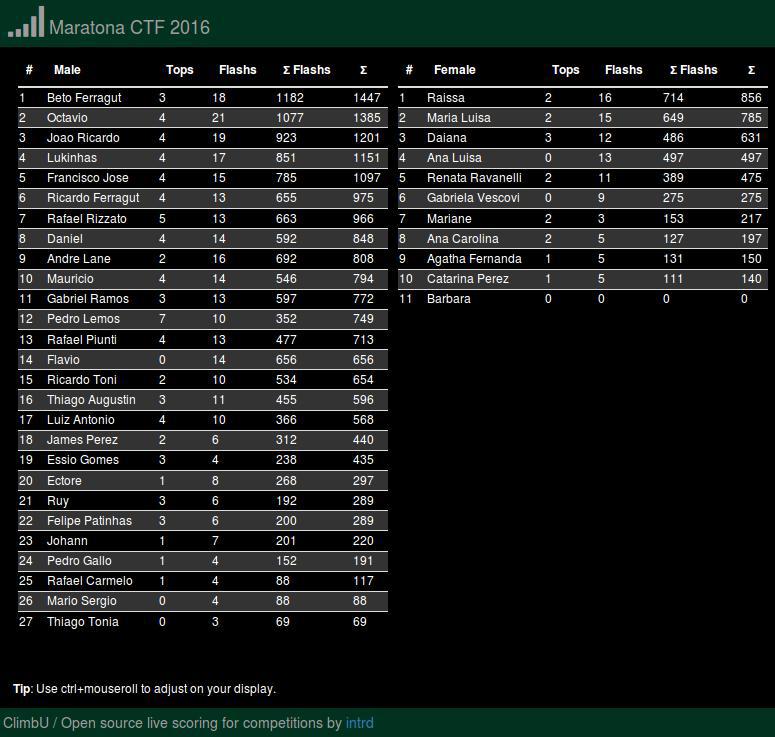Click Maria Luisa's name
The height and width of the screenshot is (737, 775).
coord(459,118)
